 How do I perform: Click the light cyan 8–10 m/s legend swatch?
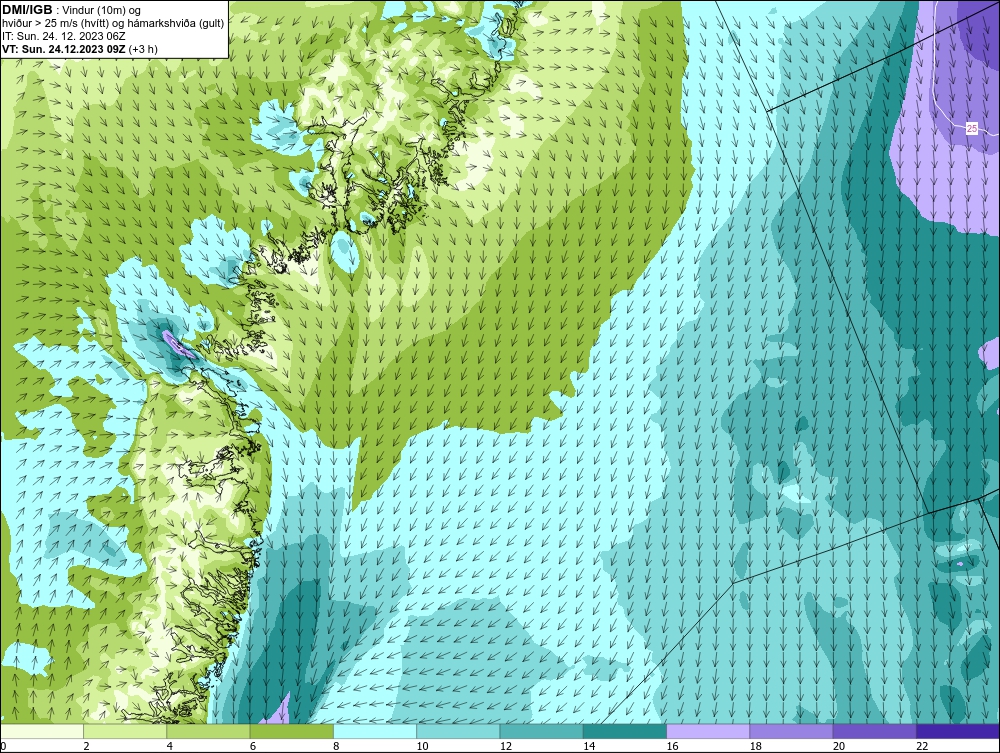click(x=375, y=731)
